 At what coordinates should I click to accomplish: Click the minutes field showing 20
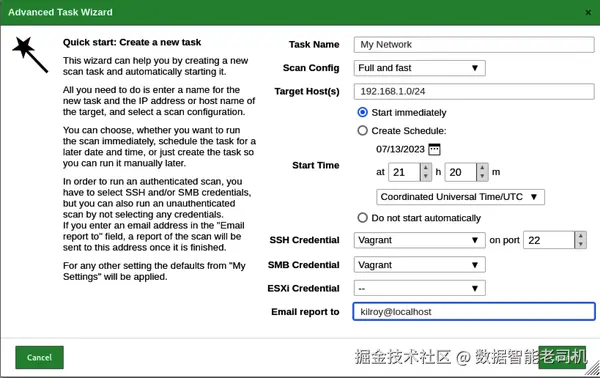(x=461, y=172)
